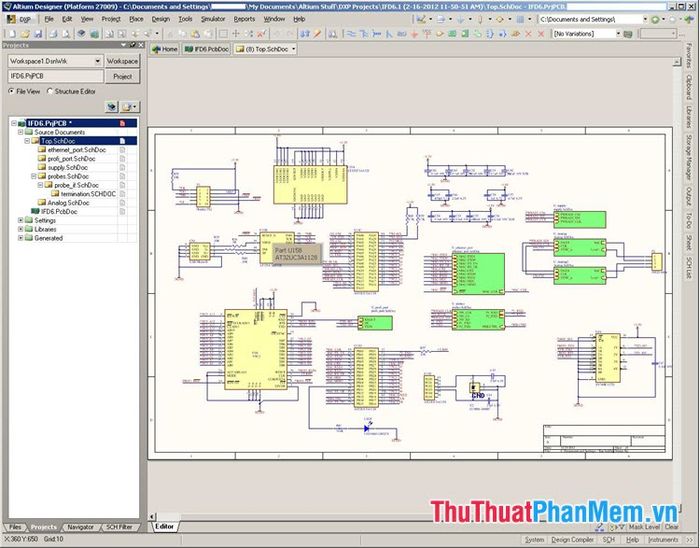Switch to the IFD6.PcbDoc document tab
The image size is (700, 548).
click(207, 50)
